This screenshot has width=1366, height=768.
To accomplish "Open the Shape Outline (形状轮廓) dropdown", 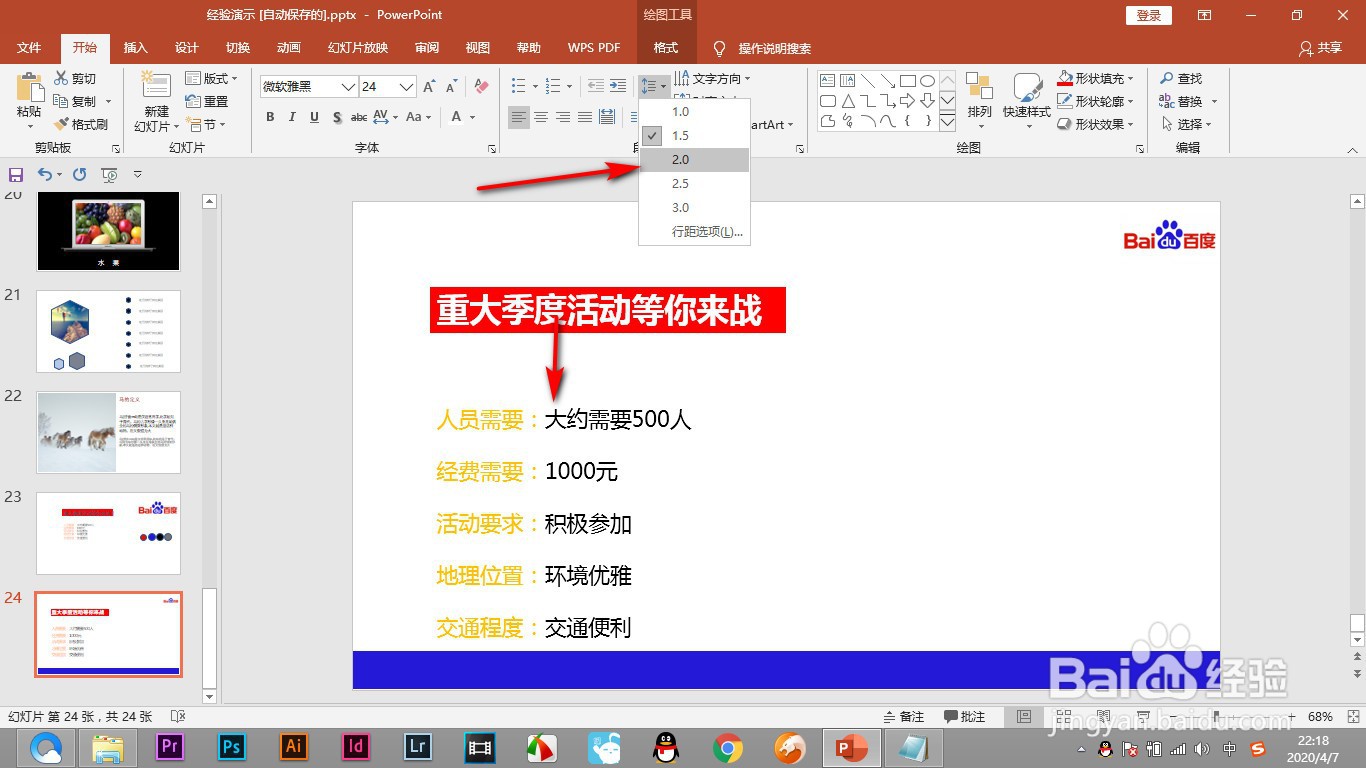I will click(1097, 101).
